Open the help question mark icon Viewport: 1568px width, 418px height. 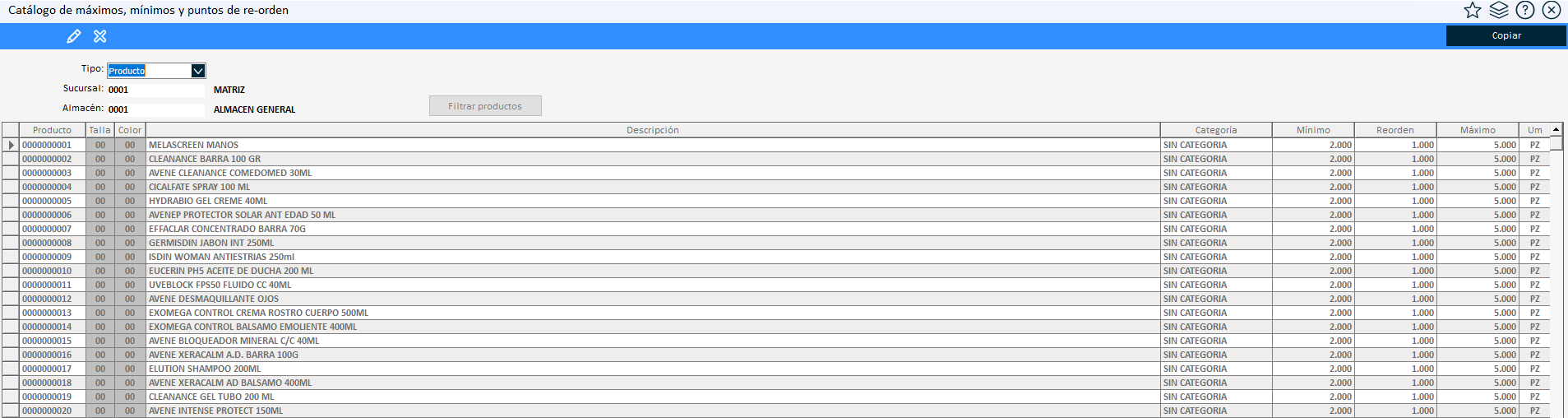[x=1525, y=10]
